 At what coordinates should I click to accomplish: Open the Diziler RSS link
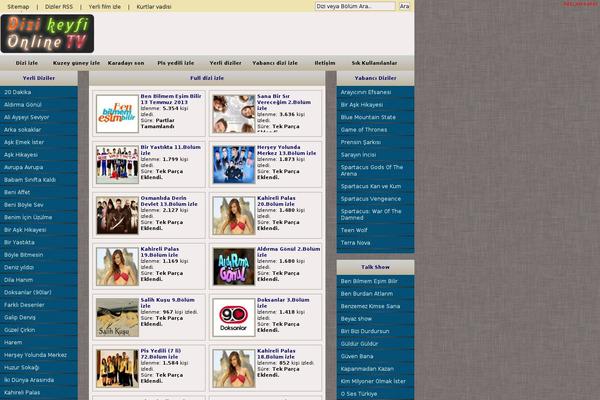59,7
